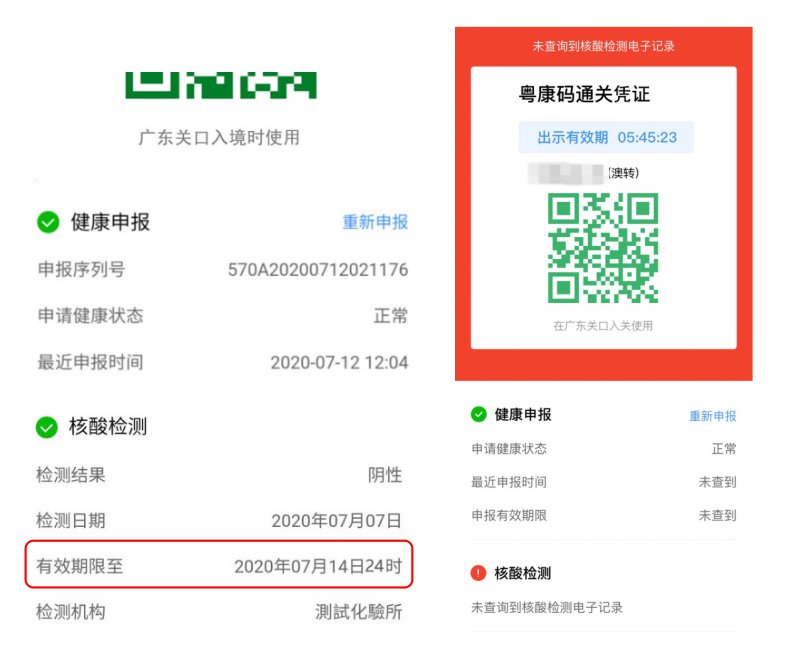The image size is (795, 645).
Task: Click the left panel 核酸检测 heading
Action: (x=108, y=427)
